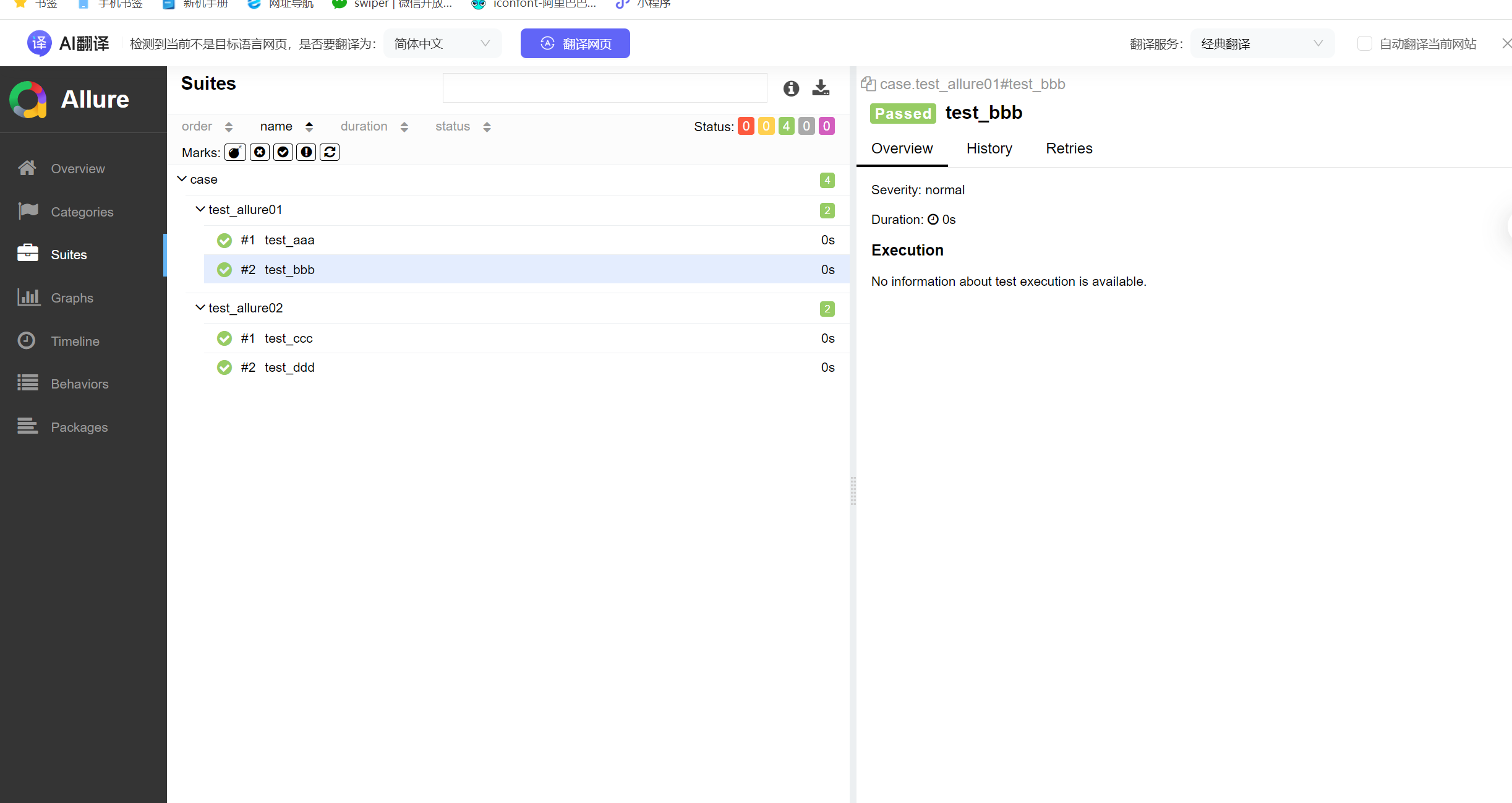Show the Suites info tooltip icon
The width and height of the screenshot is (1512, 803).
click(x=791, y=88)
